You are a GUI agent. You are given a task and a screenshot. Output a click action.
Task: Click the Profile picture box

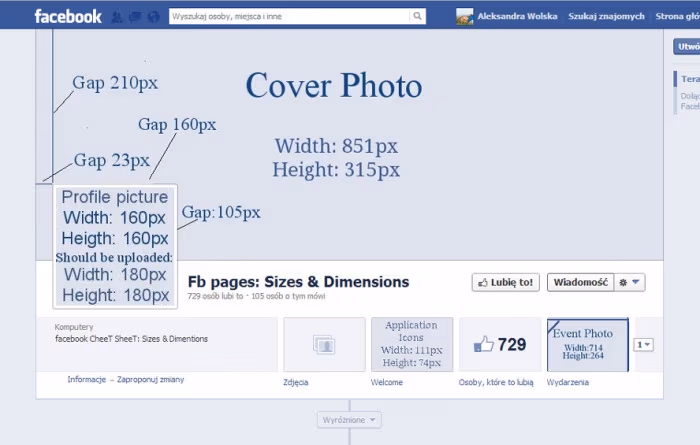pos(115,246)
